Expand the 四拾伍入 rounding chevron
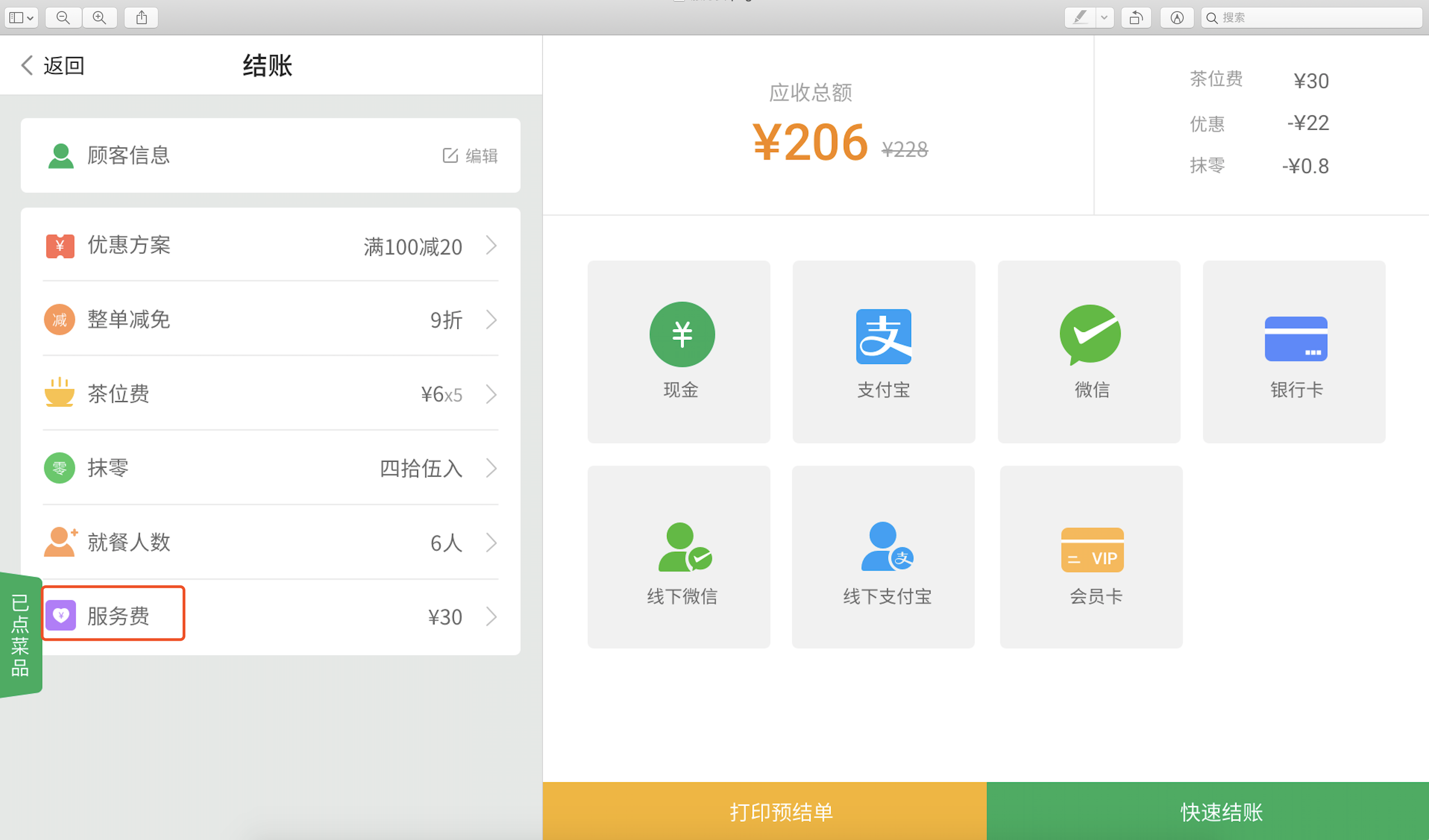 point(491,468)
